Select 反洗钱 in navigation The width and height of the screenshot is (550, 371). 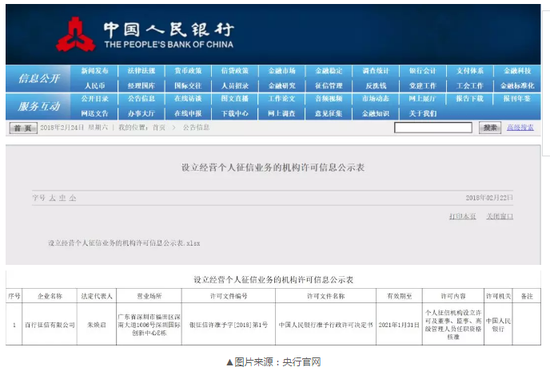[376, 86]
